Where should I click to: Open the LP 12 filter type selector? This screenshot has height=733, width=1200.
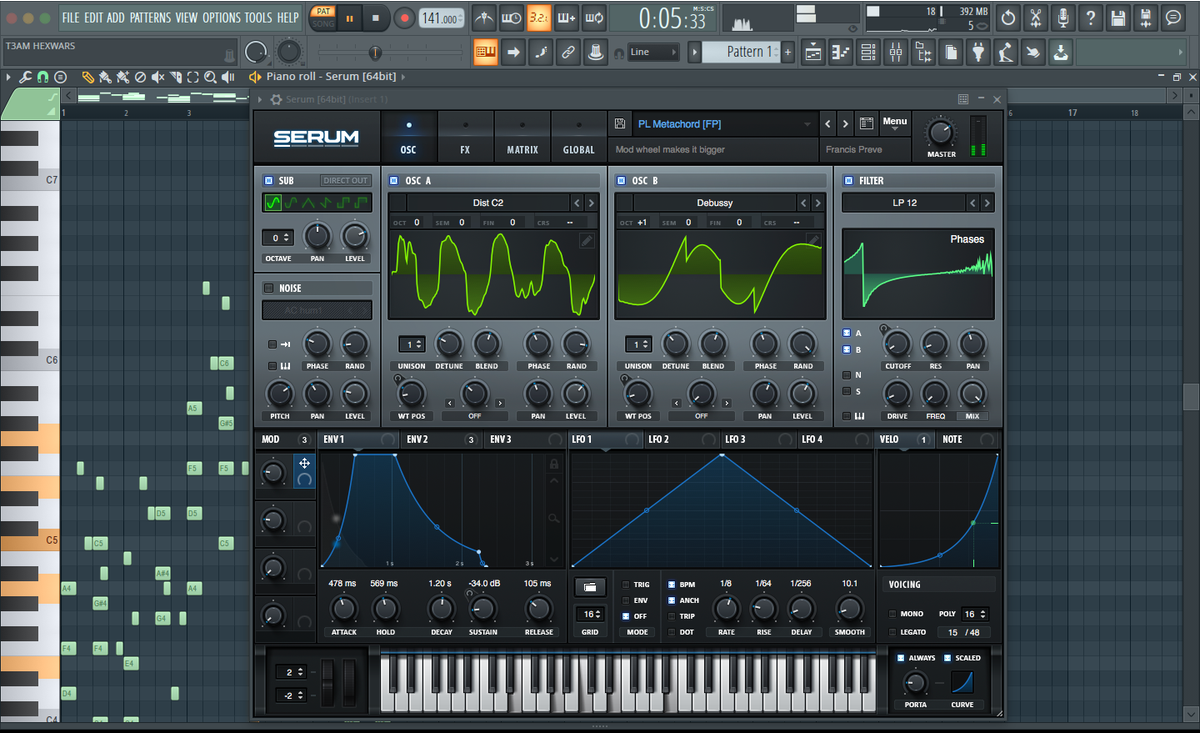pos(905,203)
